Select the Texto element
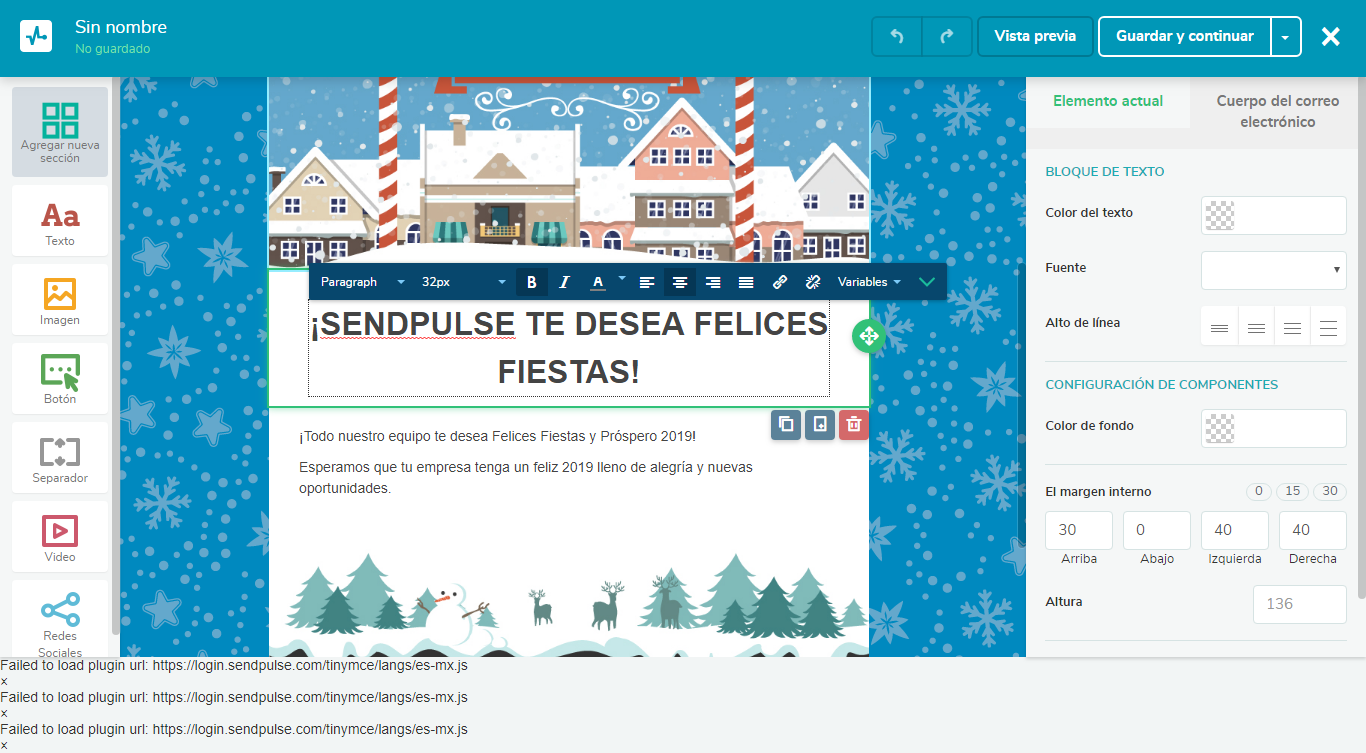Screen dimensions: 1366x753 tap(60, 220)
